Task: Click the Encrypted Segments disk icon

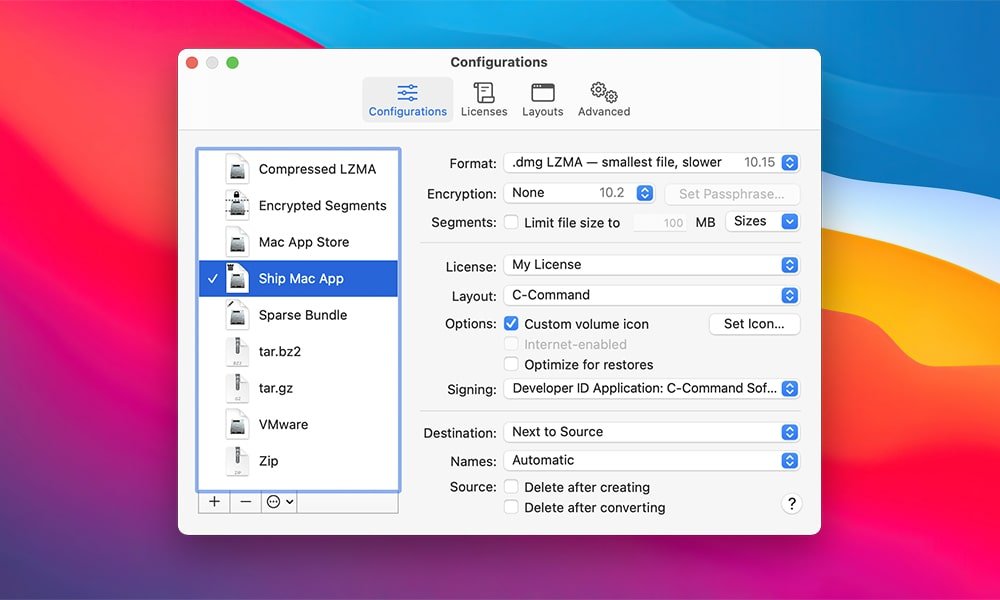Action: pos(237,205)
